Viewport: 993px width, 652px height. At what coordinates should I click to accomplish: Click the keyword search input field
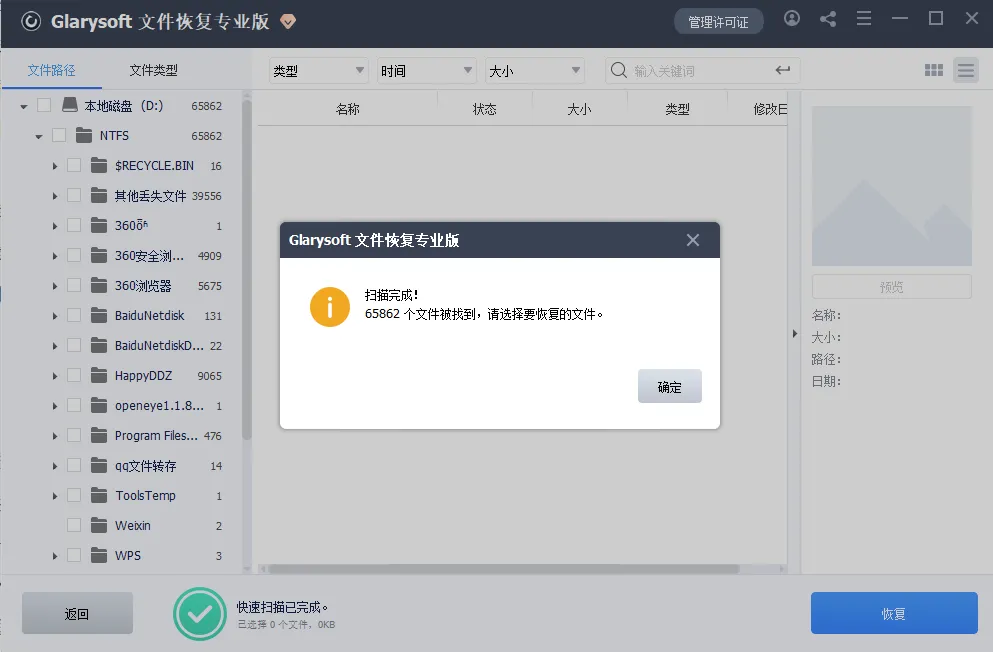click(x=700, y=70)
